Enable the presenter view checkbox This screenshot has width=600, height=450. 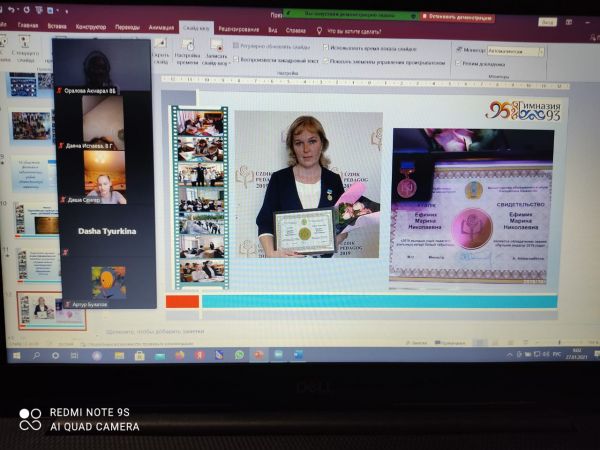click(457, 63)
